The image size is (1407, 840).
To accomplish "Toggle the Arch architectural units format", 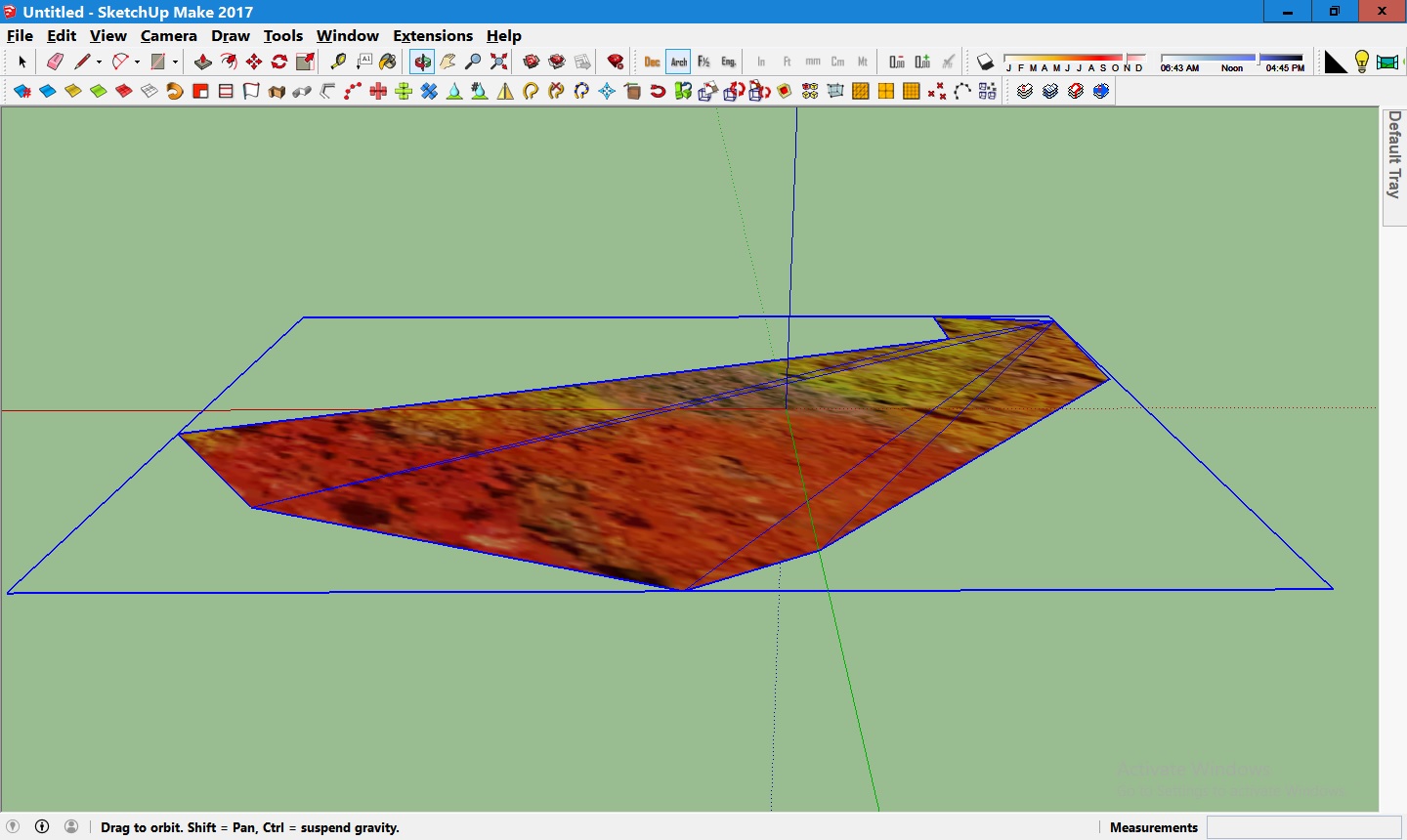I will [678, 62].
